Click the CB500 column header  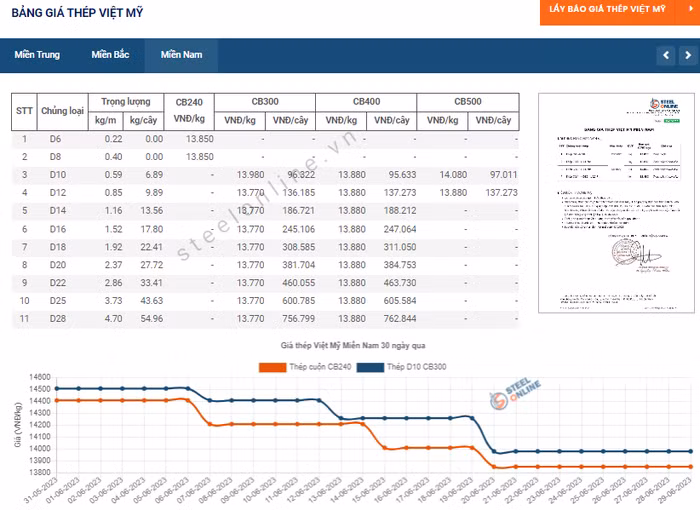tap(468, 102)
